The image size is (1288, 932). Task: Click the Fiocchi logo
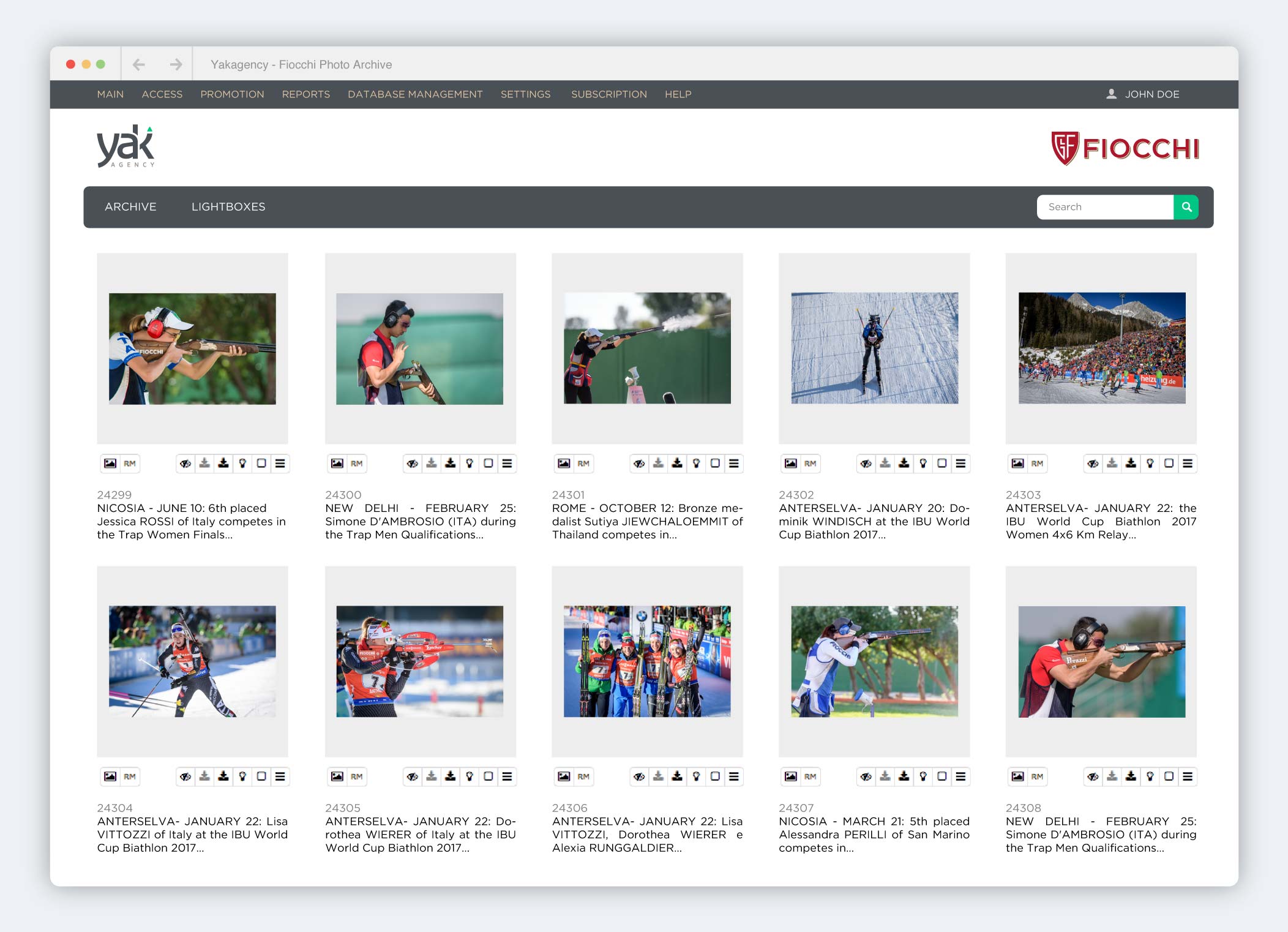pyautogui.click(x=1125, y=148)
